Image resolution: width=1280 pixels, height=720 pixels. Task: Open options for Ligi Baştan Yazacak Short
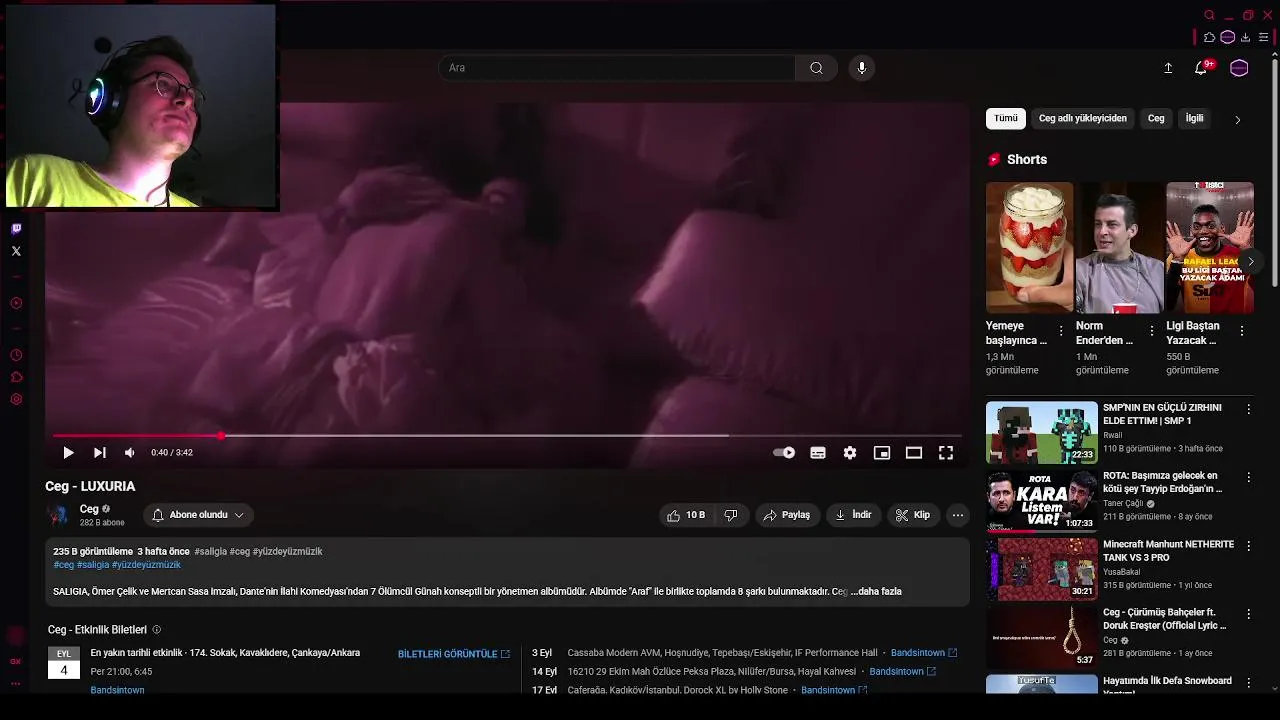pos(1242,331)
